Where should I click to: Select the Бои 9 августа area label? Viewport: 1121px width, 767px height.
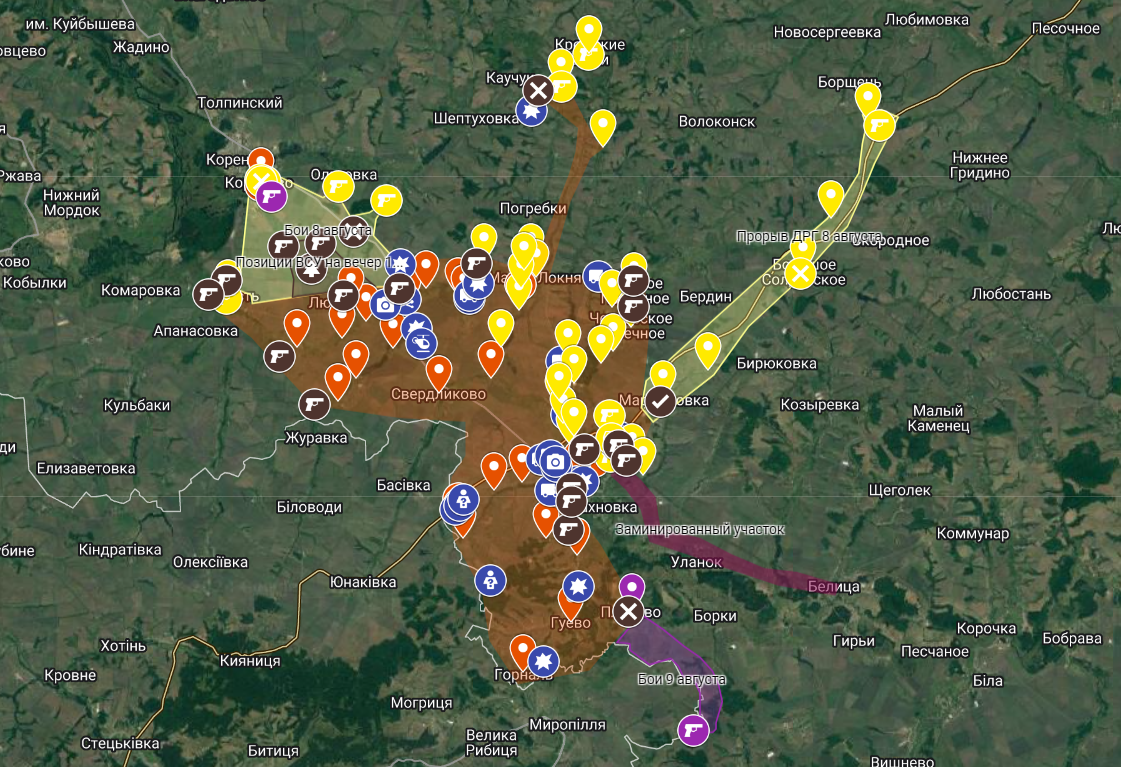(x=681, y=680)
